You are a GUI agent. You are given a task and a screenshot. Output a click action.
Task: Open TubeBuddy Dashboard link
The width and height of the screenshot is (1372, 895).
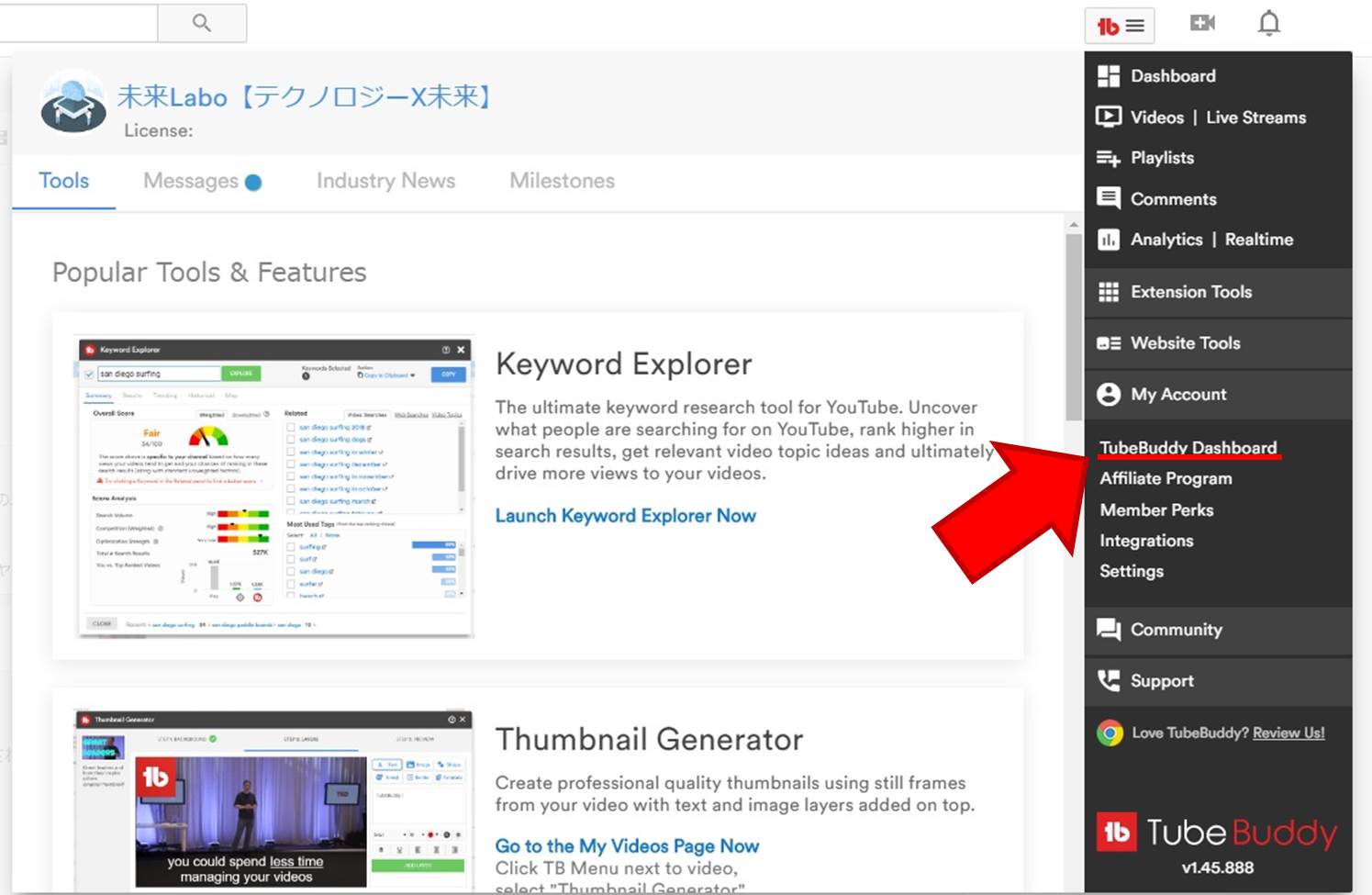1188,448
